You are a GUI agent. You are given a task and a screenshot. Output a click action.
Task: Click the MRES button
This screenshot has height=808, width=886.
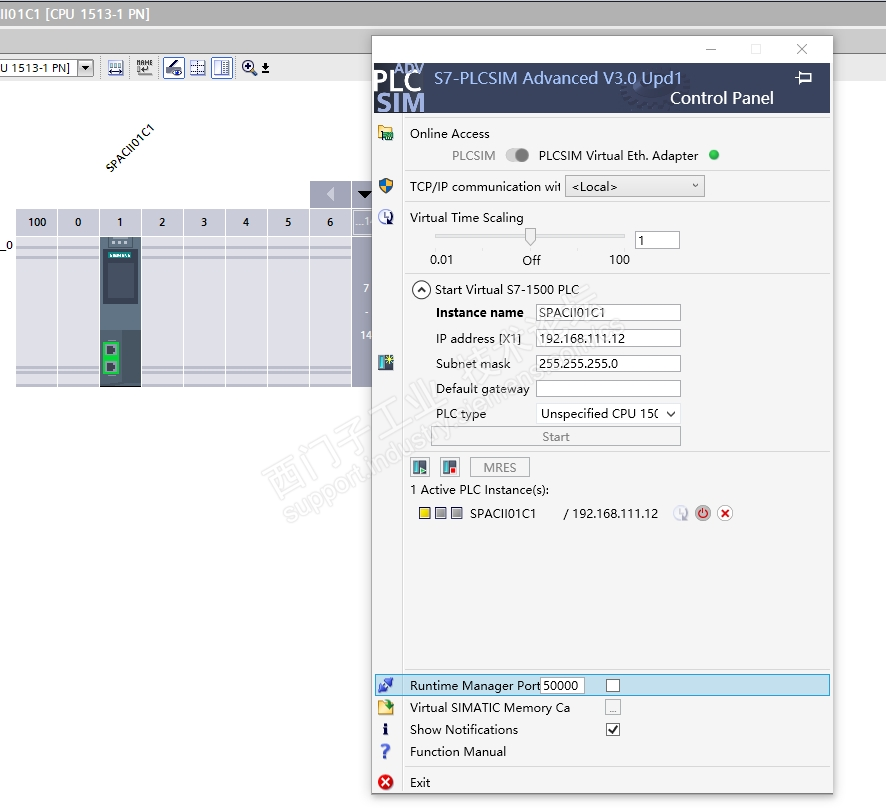(500, 467)
